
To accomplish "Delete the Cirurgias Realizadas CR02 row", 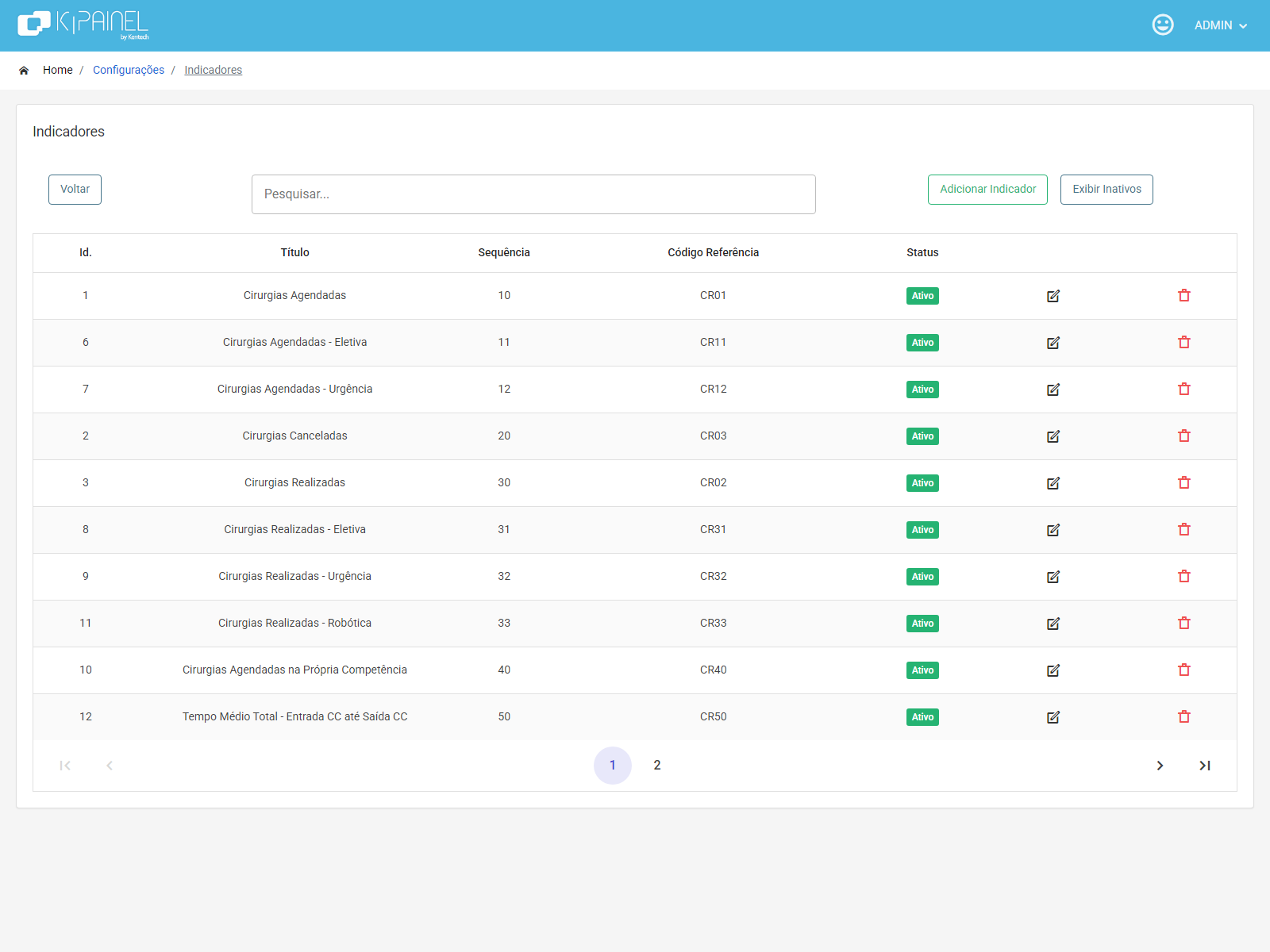I will [x=1184, y=482].
